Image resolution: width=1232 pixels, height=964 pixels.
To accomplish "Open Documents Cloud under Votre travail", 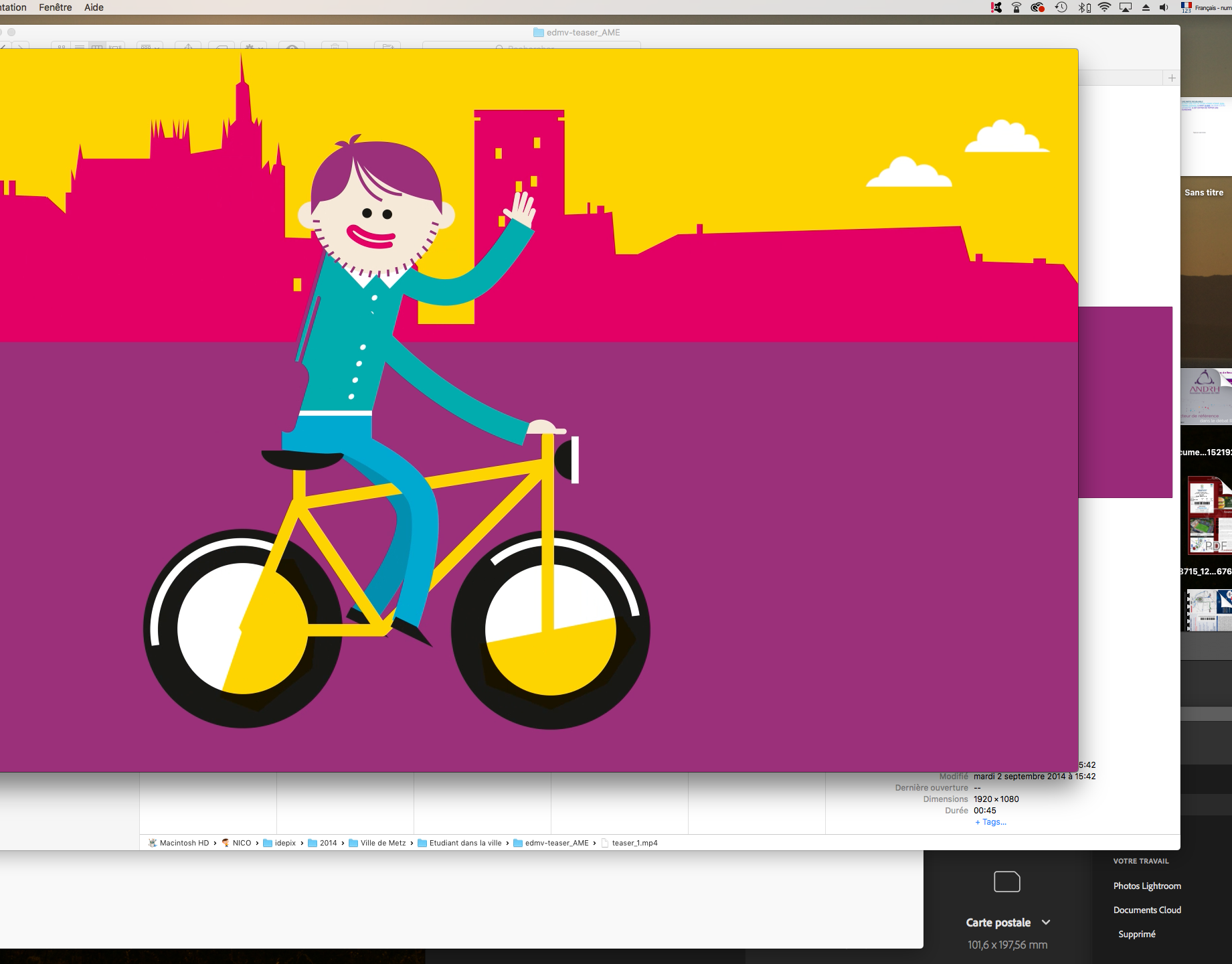I will (1147, 910).
